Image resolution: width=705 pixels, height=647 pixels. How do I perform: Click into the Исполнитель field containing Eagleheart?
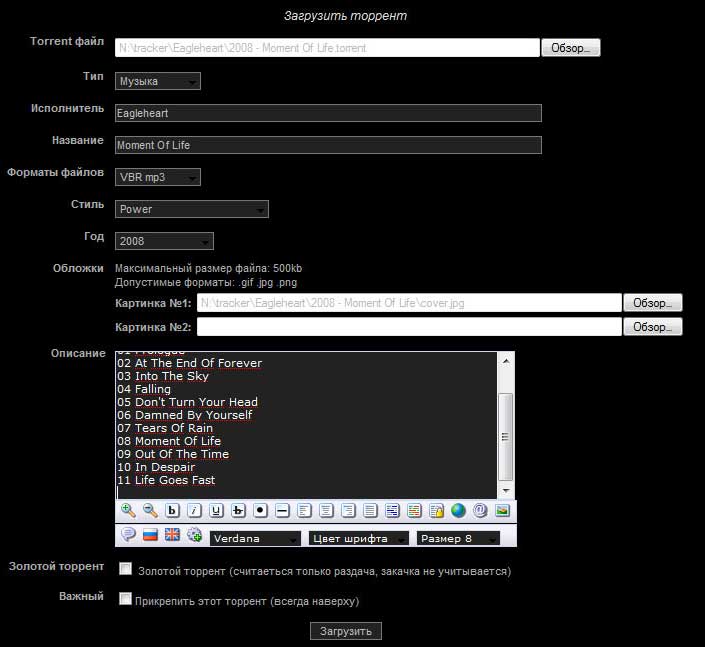pos(328,113)
